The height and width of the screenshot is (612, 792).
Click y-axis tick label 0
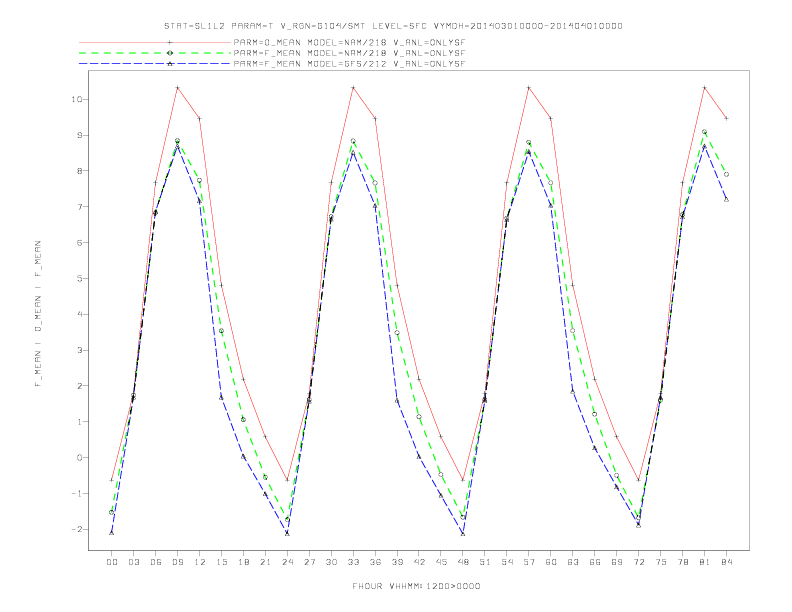79,457
